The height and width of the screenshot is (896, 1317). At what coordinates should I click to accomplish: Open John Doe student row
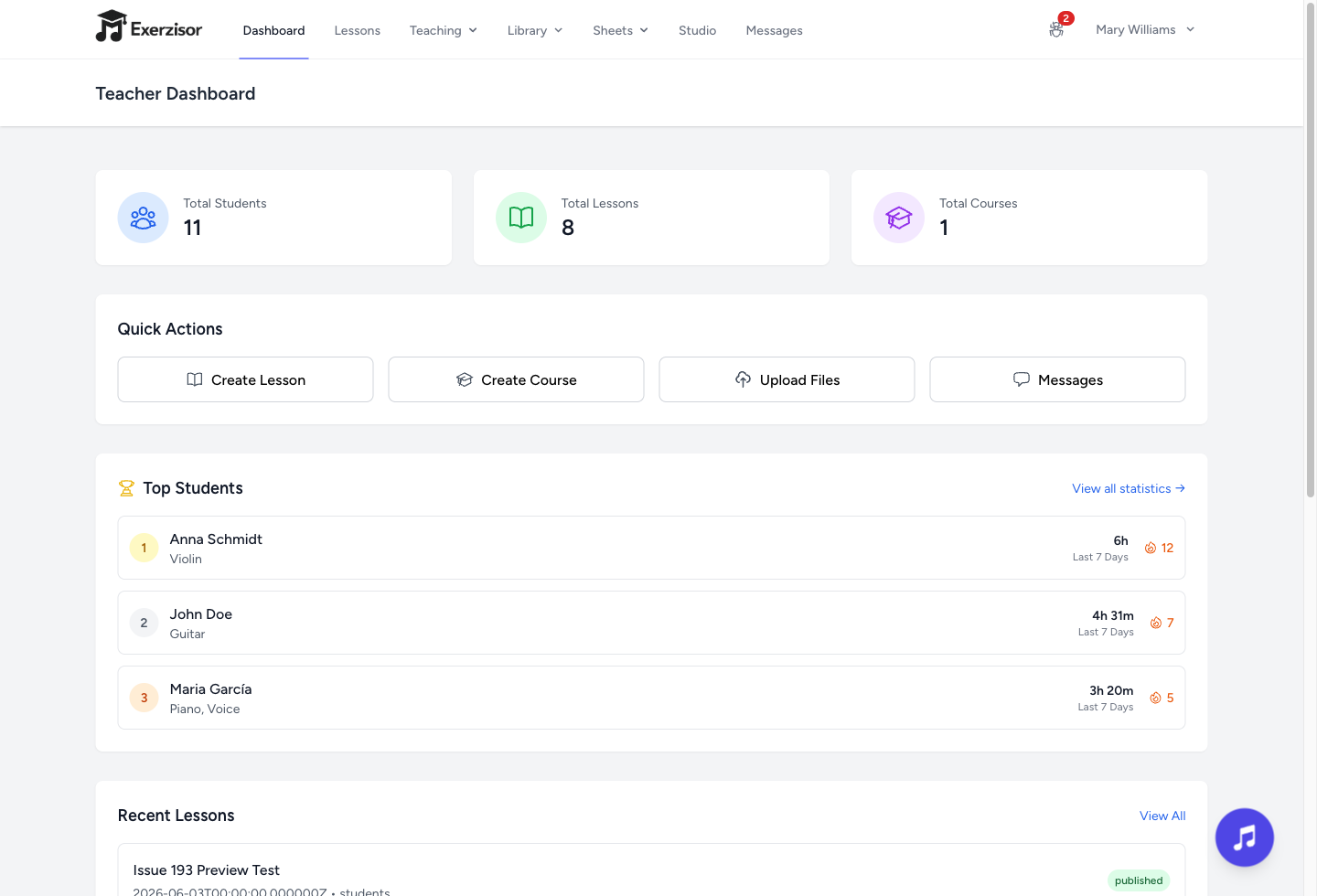[651, 623]
